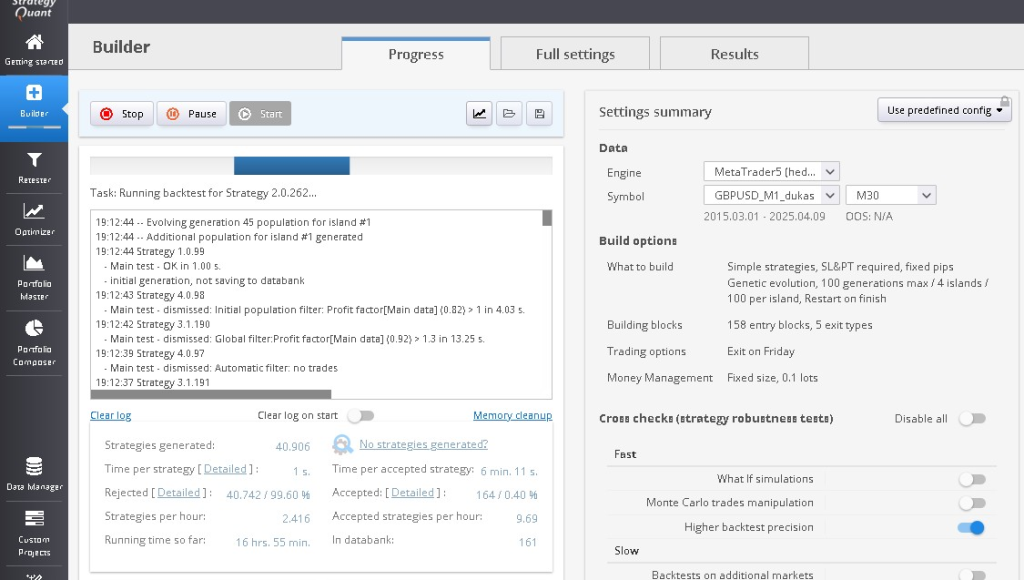Switch to the Full settings tab
The height and width of the screenshot is (580, 1024).
575,54
